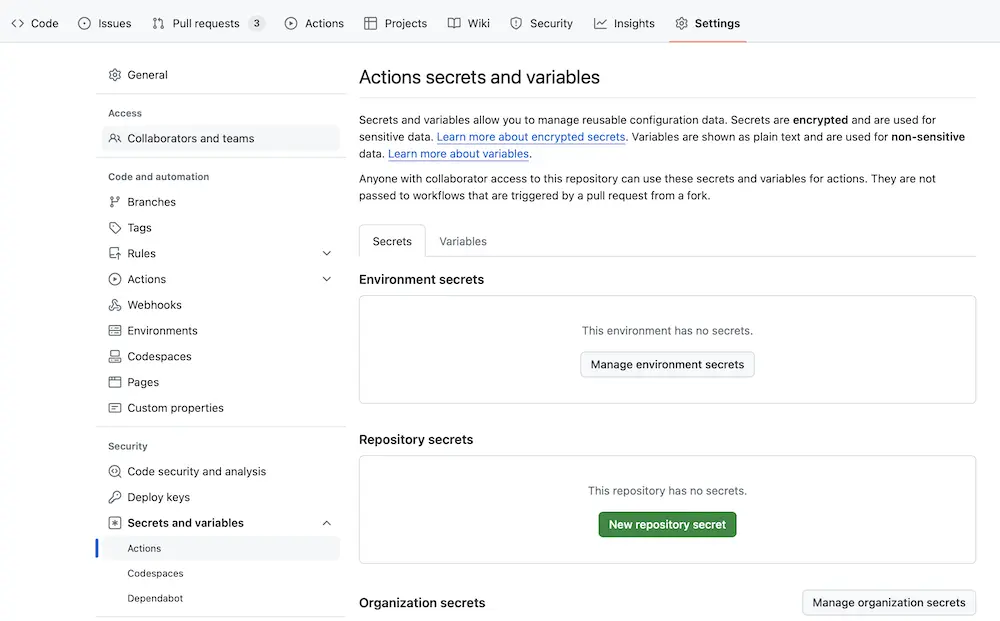Image resolution: width=1000 pixels, height=621 pixels.
Task: Select the Branches settings icon
Action: [114, 201]
